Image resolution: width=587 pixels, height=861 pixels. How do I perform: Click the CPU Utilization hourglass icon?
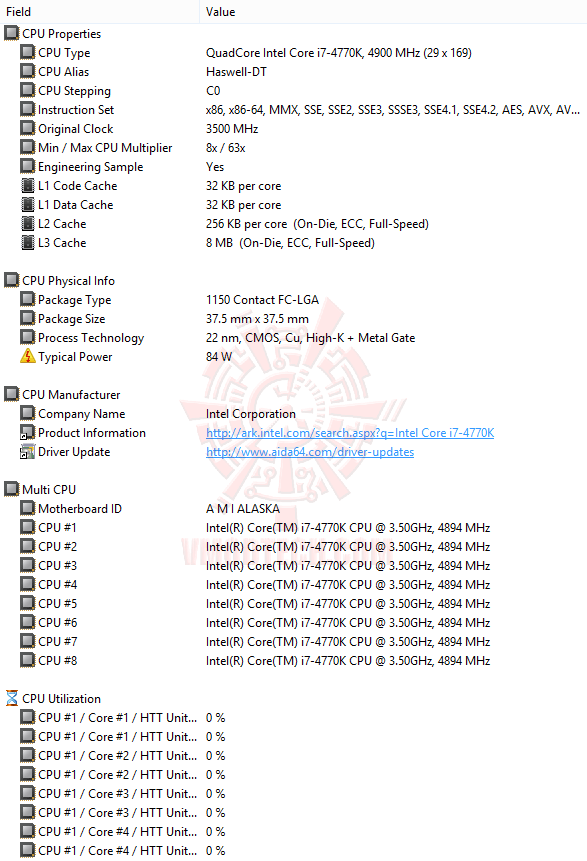12,698
